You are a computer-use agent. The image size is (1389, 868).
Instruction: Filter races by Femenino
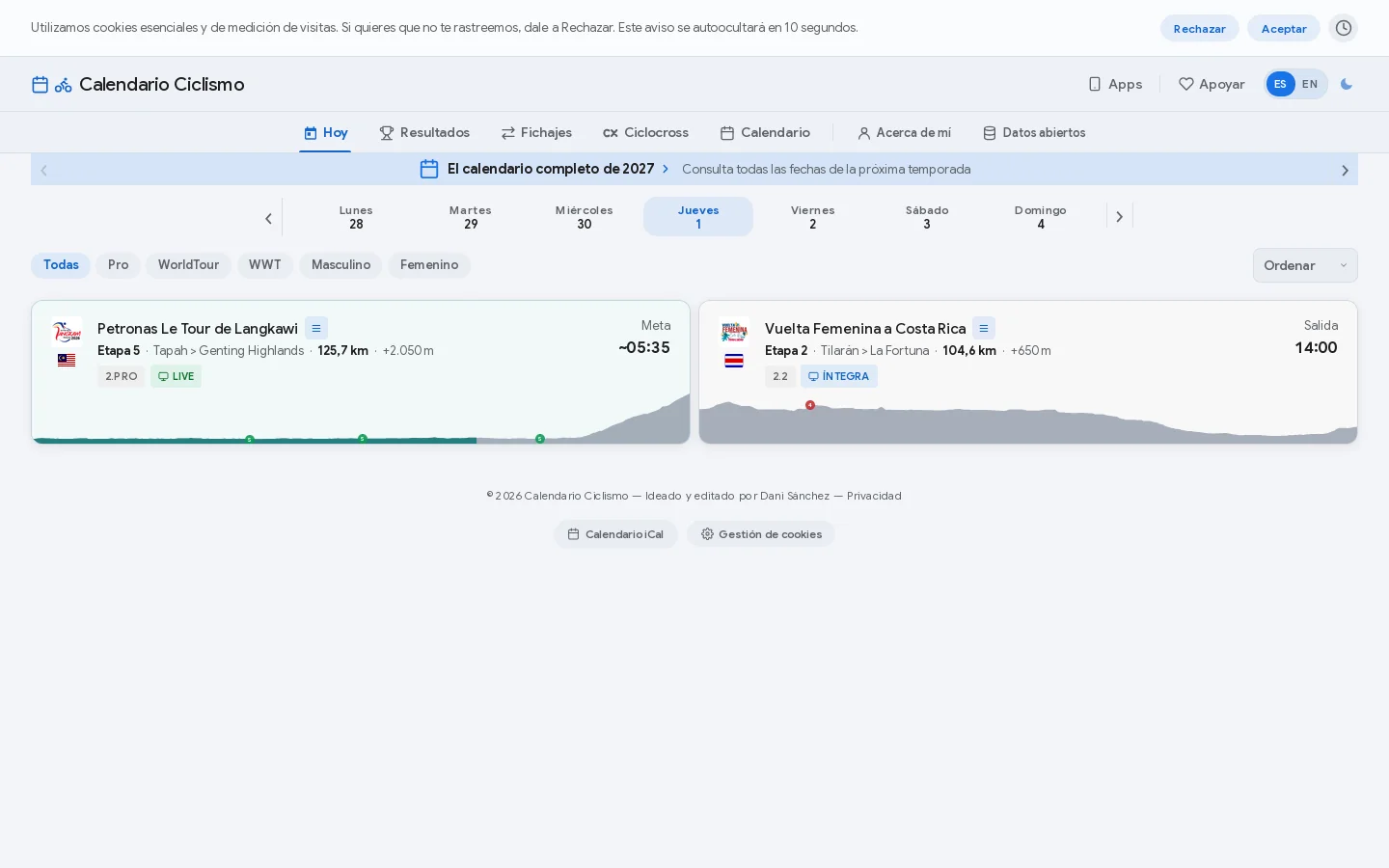click(x=429, y=265)
